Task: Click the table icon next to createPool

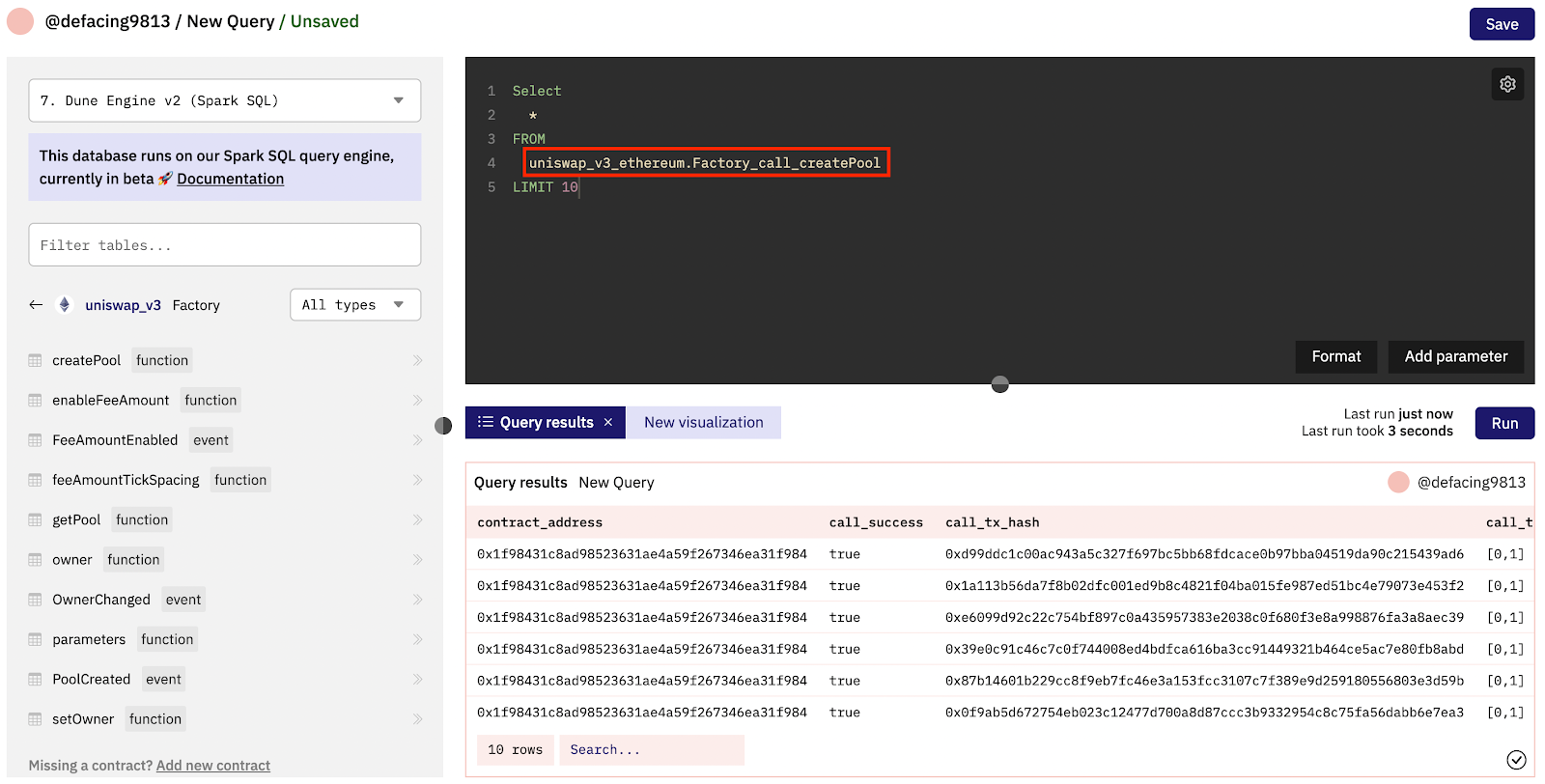Action: pyautogui.click(x=36, y=361)
